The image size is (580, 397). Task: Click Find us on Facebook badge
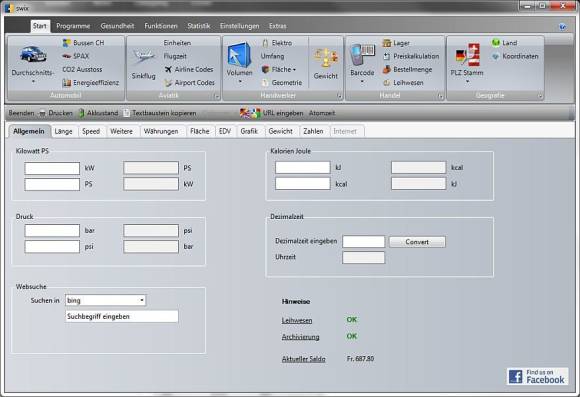coord(537,376)
